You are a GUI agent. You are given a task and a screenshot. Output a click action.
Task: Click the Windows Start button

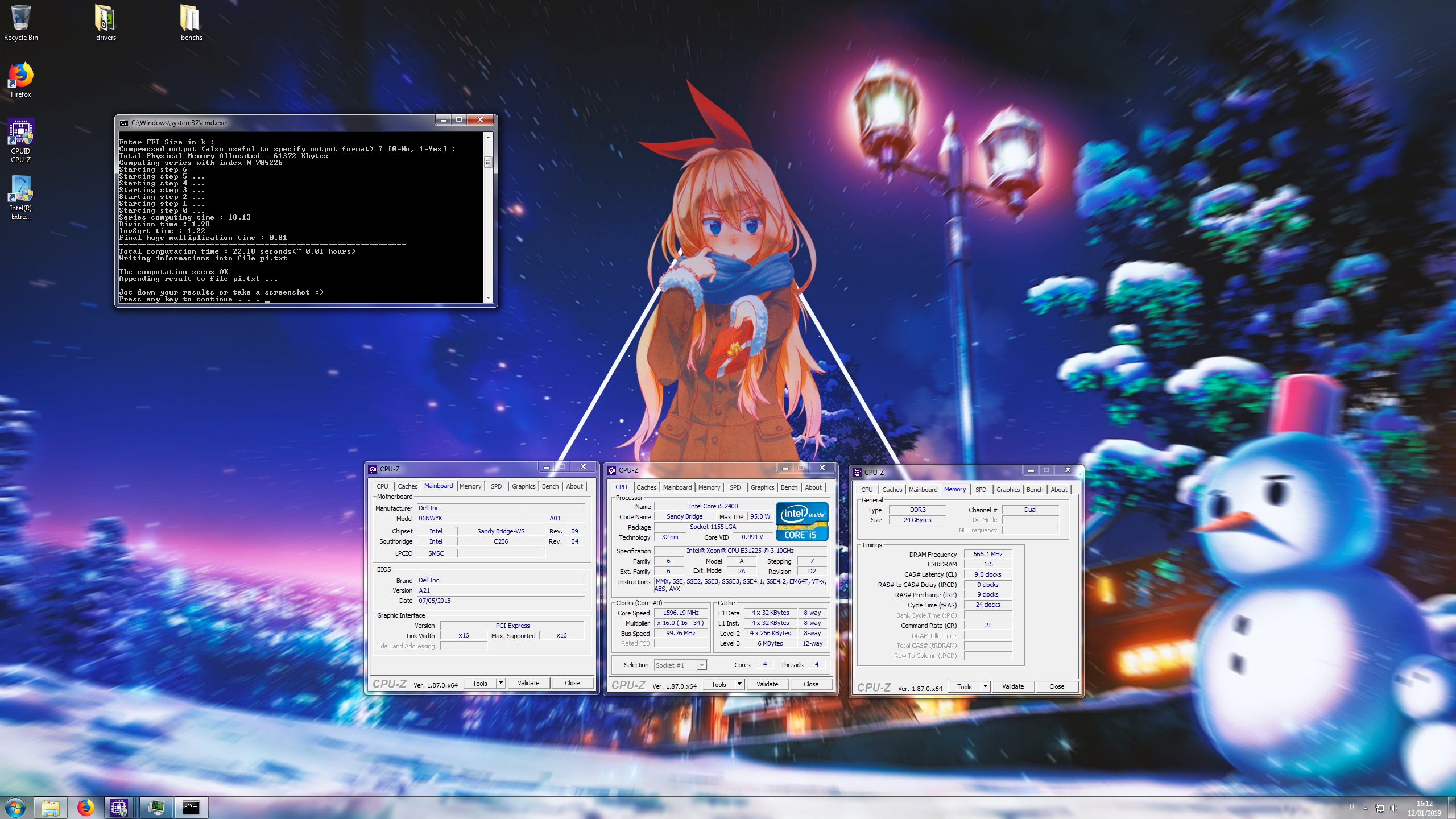click(x=15, y=808)
